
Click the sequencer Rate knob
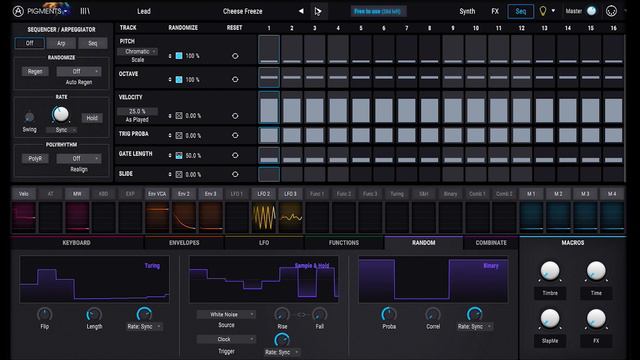point(60,114)
